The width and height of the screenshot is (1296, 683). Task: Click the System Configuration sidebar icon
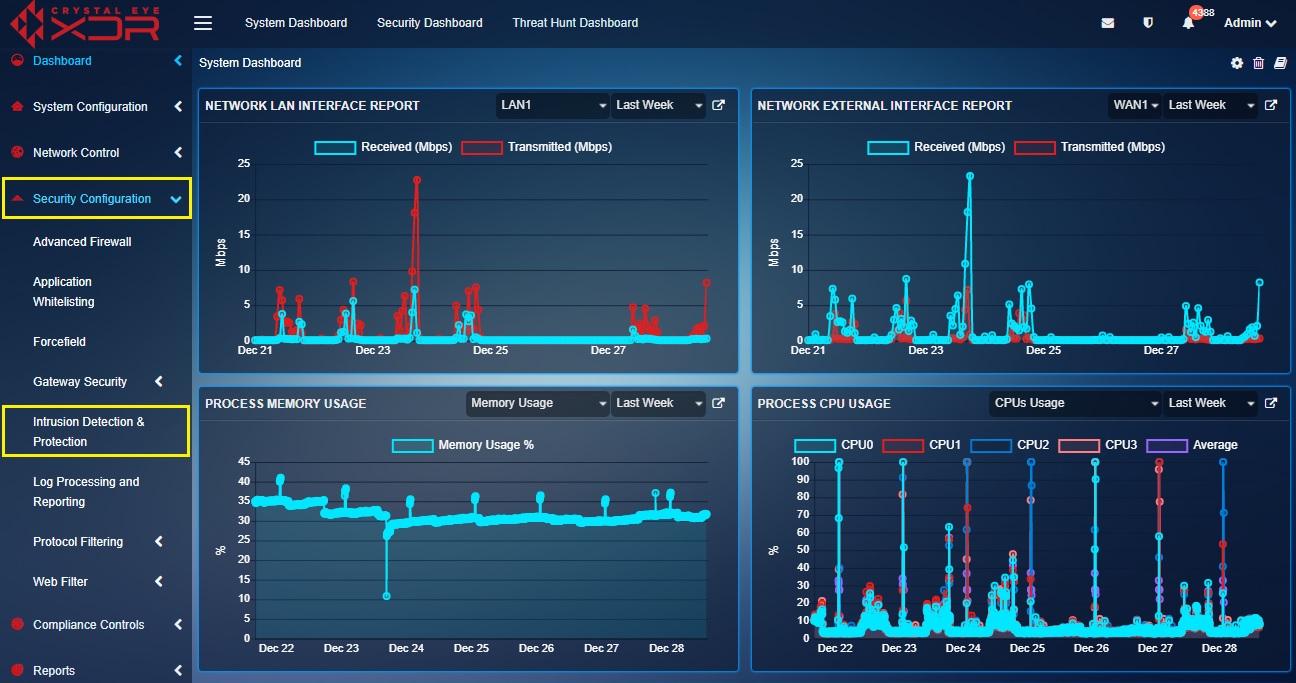16,107
